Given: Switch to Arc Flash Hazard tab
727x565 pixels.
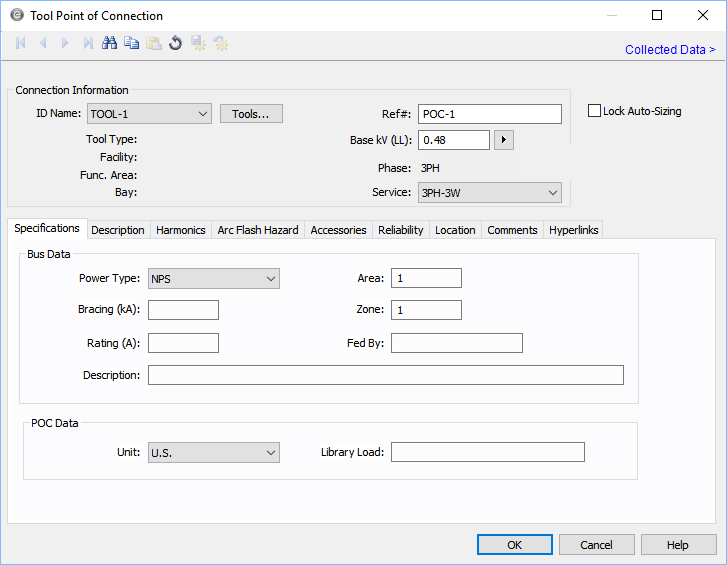Looking at the screenshot, I should click(258, 230).
